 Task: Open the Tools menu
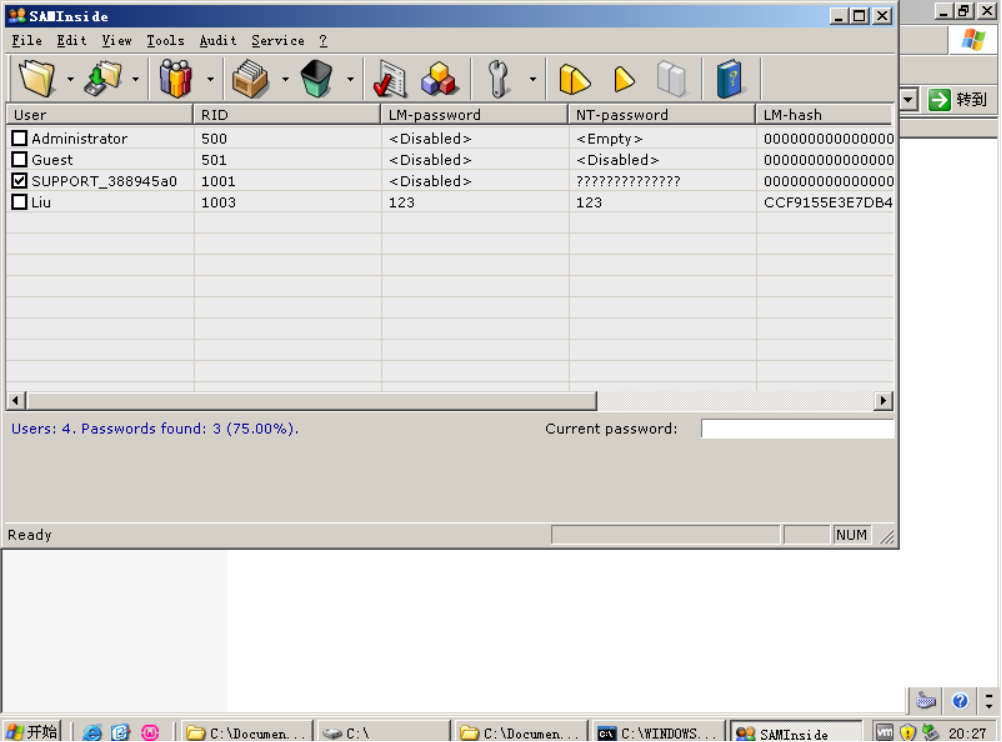tap(165, 40)
